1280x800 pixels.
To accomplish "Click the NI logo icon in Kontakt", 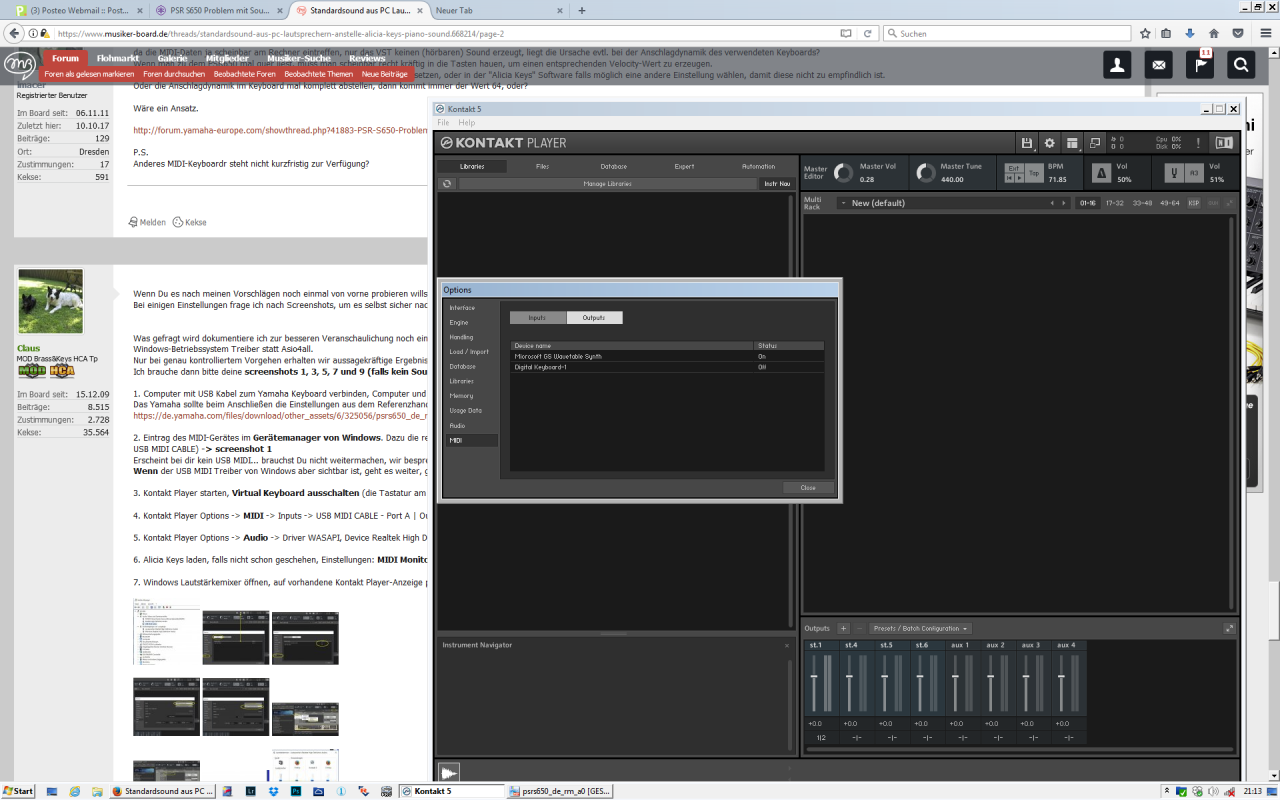I will pyautogui.click(x=1224, y=143).
